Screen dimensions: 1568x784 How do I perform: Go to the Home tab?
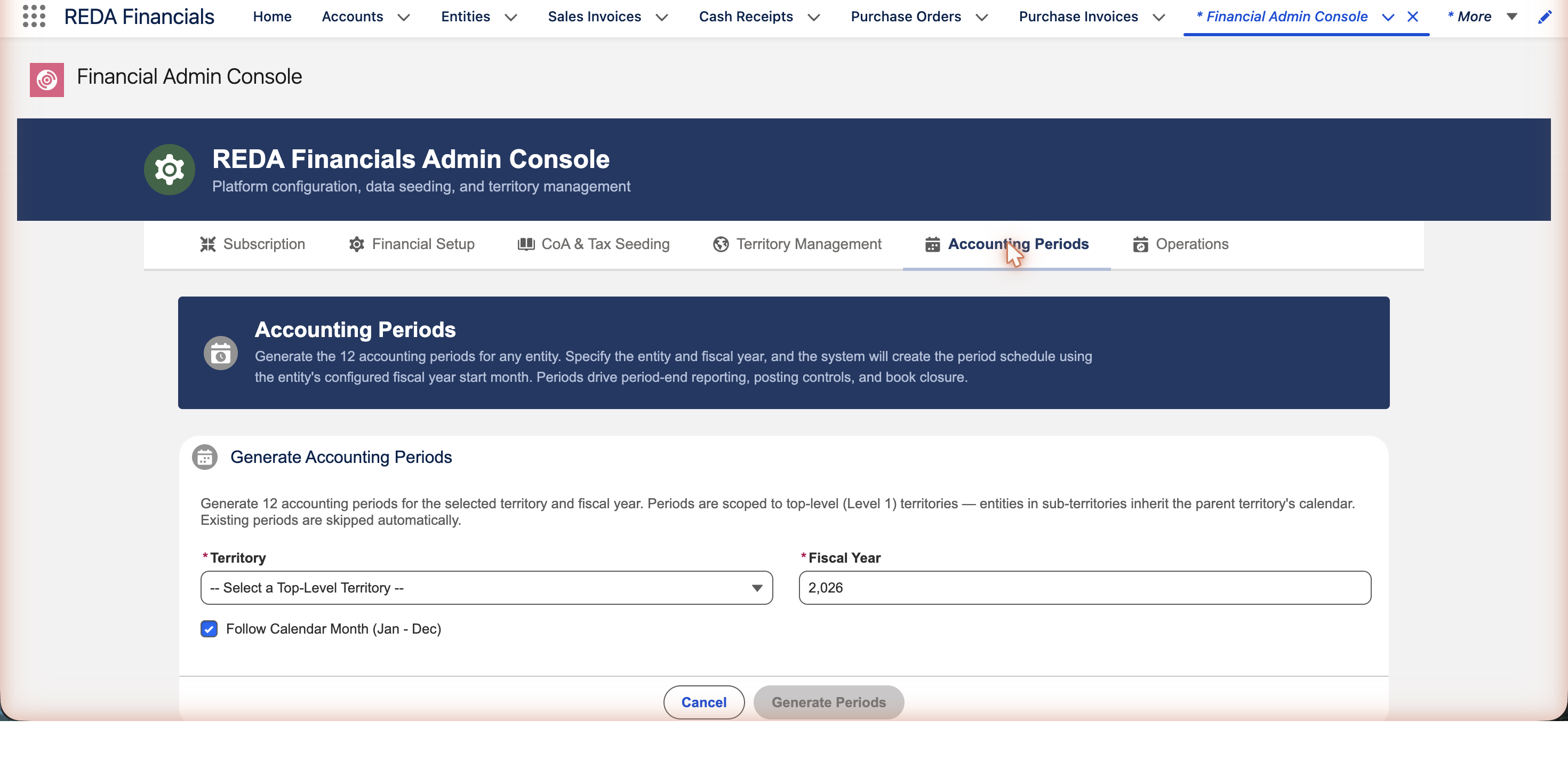pyautogui.click(x=272, y=17)
